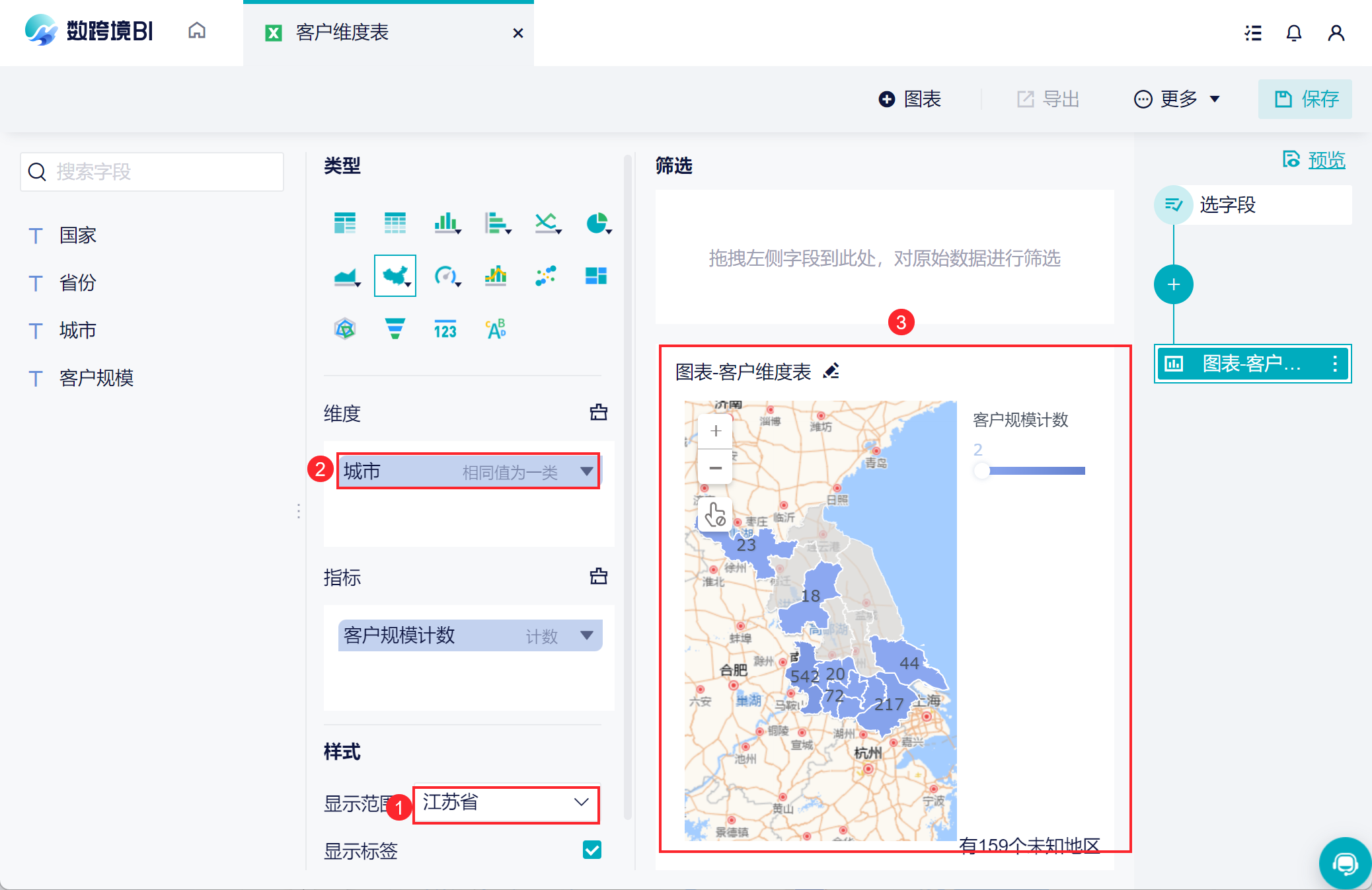
Task: Select the funnel chart type icon
Action: pyautogui.click(x=395, y=329)
